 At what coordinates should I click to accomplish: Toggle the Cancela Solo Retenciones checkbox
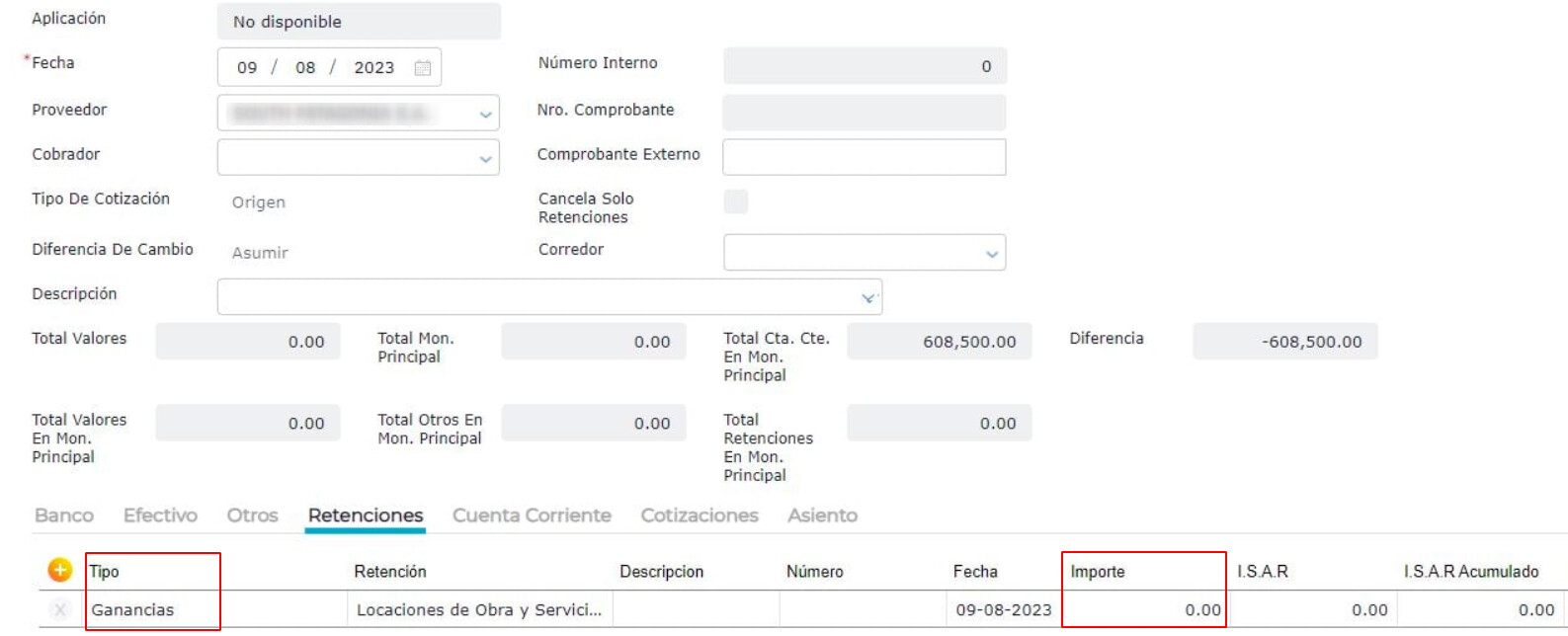736,201
